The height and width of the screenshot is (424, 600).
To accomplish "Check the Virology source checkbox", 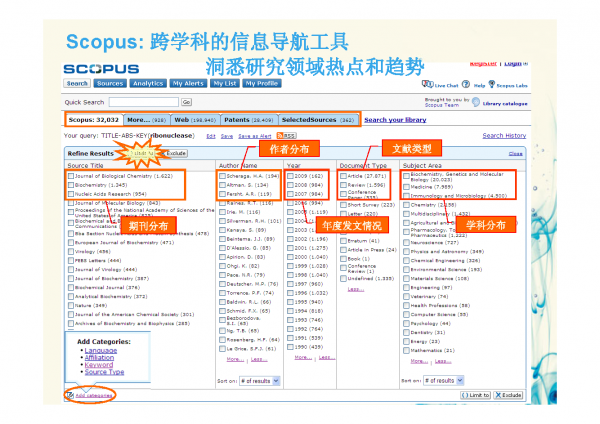I will [71, 251].
